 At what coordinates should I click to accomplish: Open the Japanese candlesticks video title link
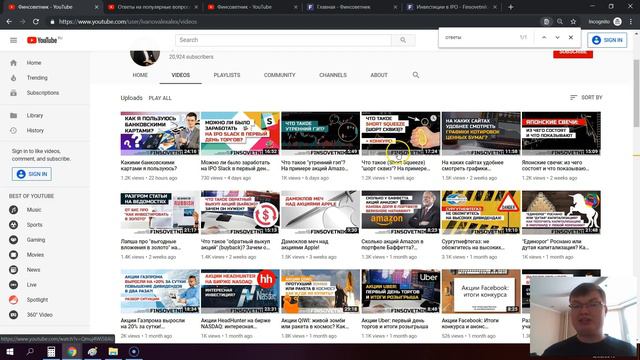[555, 165]
